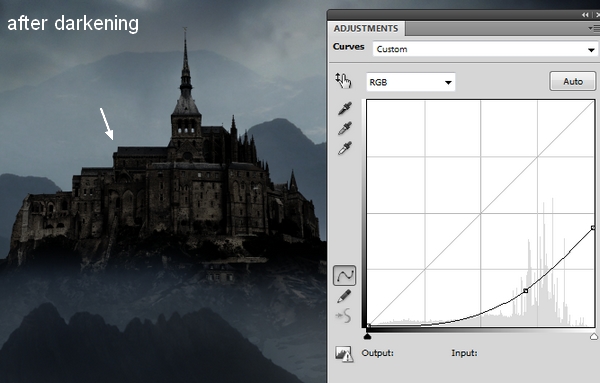Screen dimensions: 600x383
Task: Select the middle curve control point
Action: pyautogui.click(x=526, y=291)
